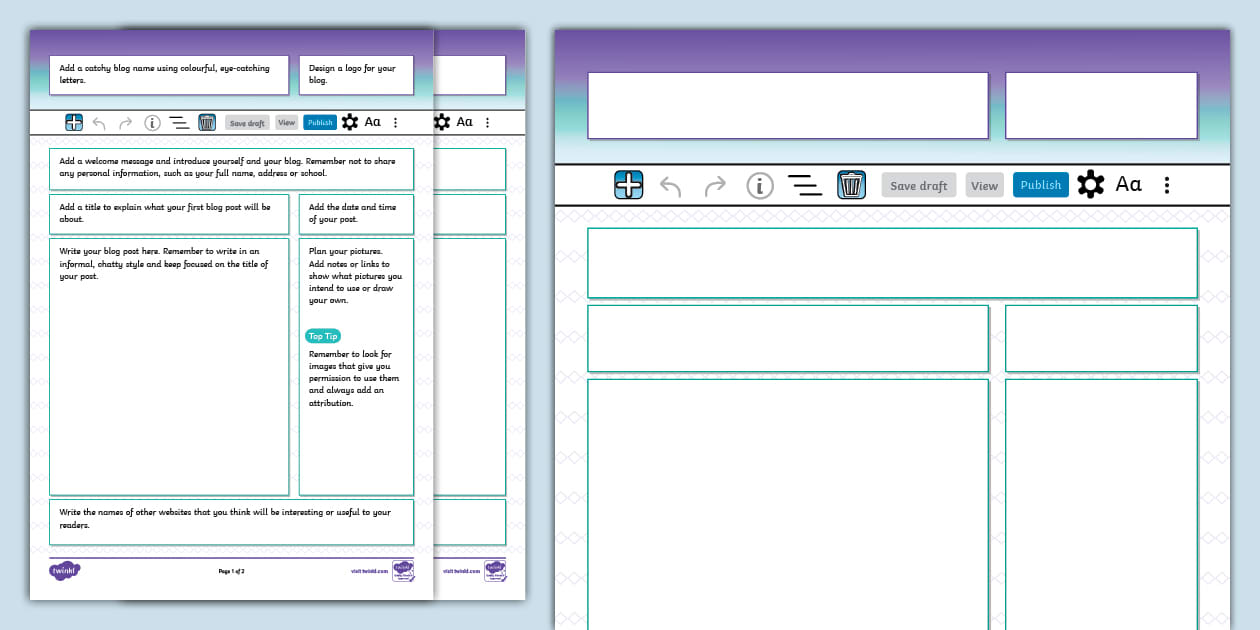The image size is (1260, 630).
Task: Click the empty logo box at top right
Action: 1100,105
